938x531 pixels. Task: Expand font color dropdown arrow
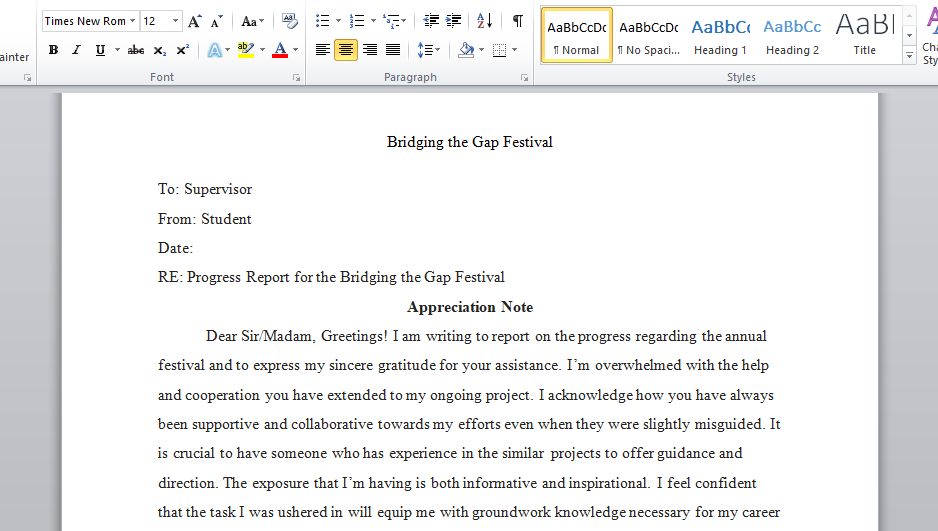click(x=296, y=50)
